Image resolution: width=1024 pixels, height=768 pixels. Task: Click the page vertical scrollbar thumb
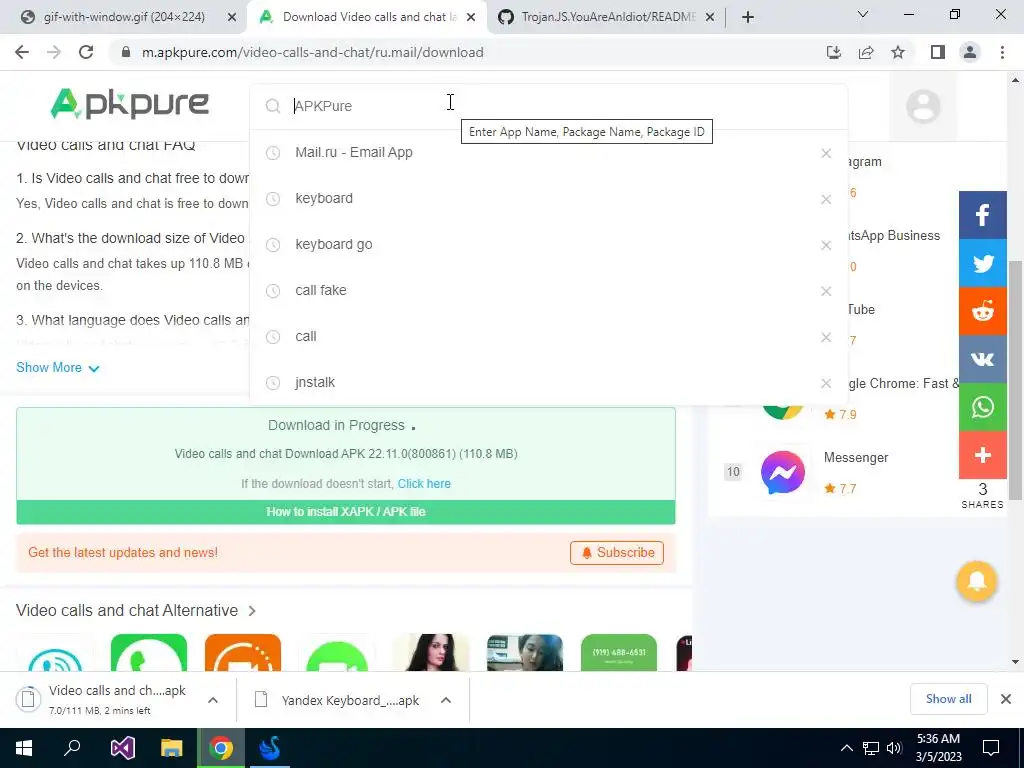(x=1015, y=379)
